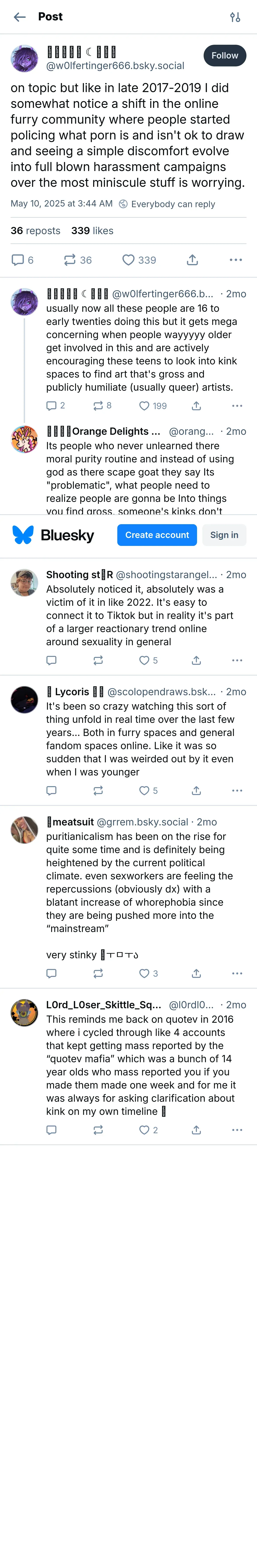Viewport: 257px width, 1568px height.
Task: Open more options on main post
Action: (236, 260)
